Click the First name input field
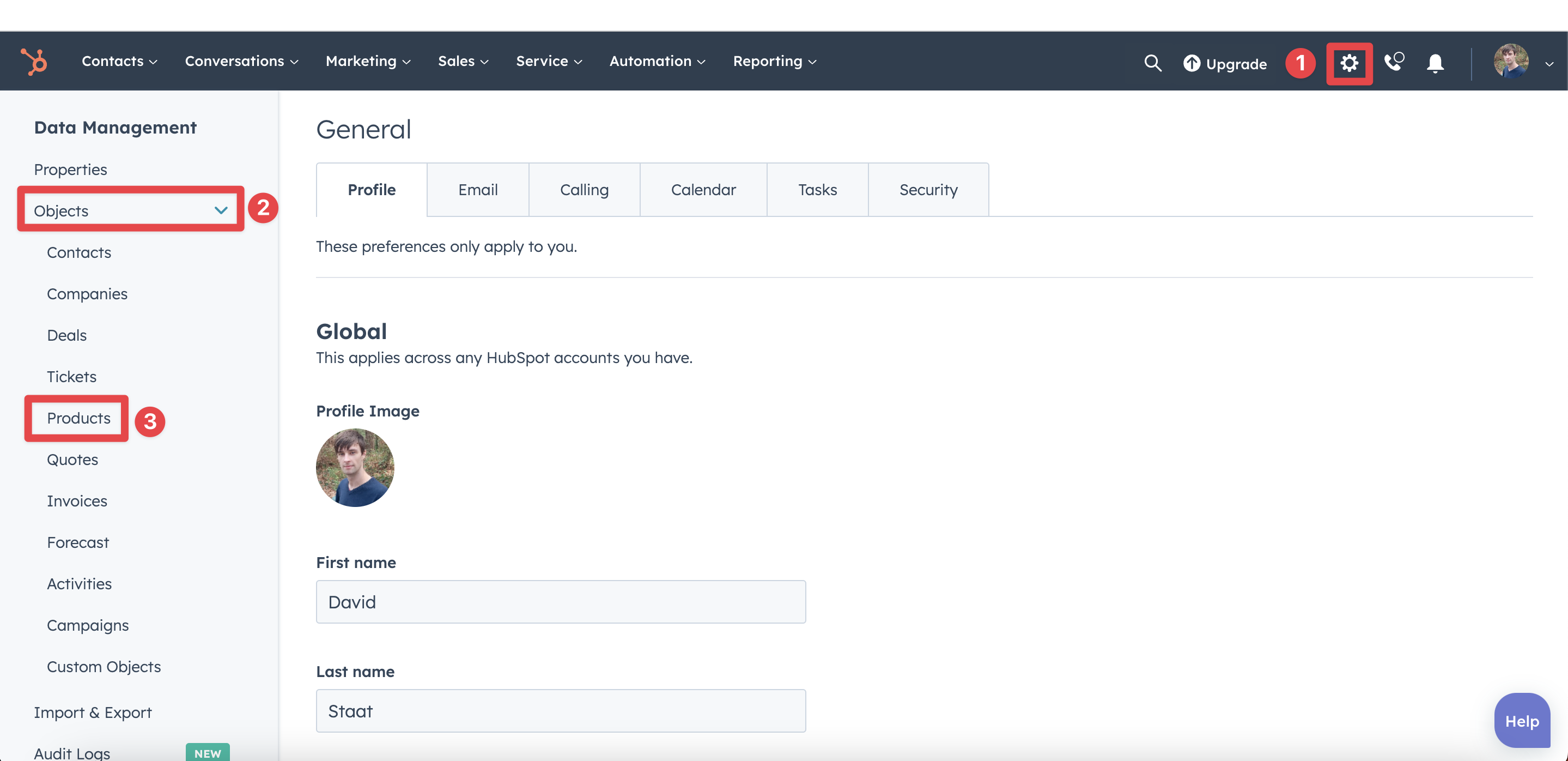1568x761 pixels. click(560, 601)
